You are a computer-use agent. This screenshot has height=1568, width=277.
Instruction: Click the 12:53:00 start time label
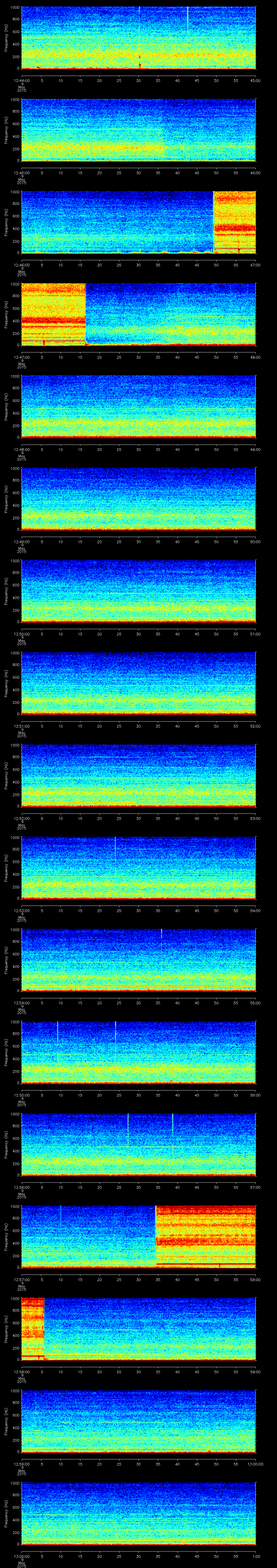coord(22,910)
